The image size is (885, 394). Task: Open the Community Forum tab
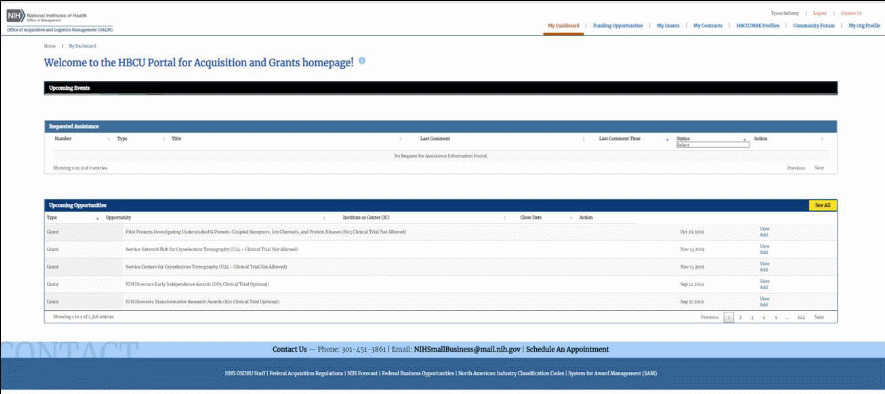813,25
